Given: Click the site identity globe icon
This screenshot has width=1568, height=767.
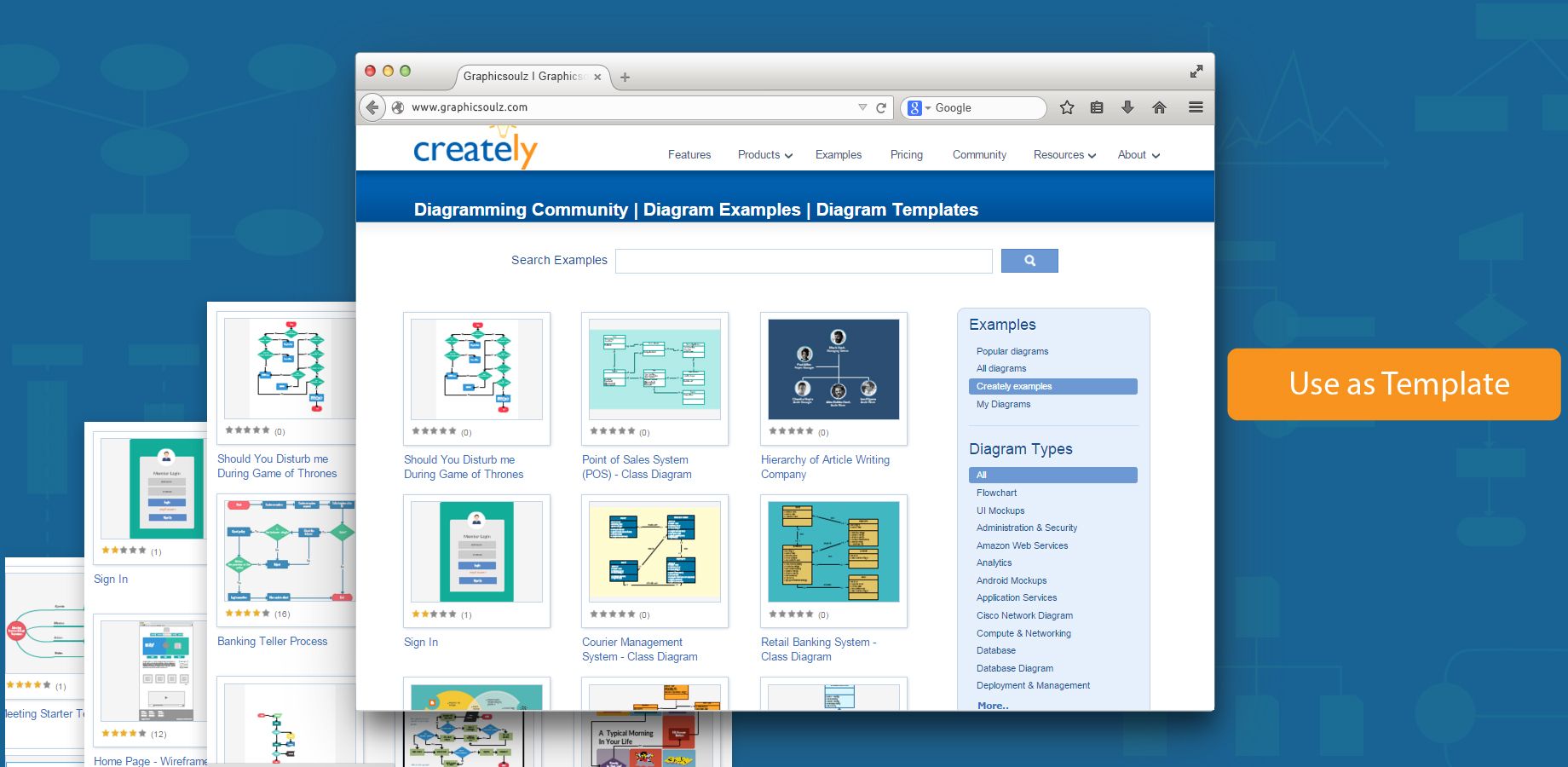Looking at the screenshot, I should tap(398, 107).
